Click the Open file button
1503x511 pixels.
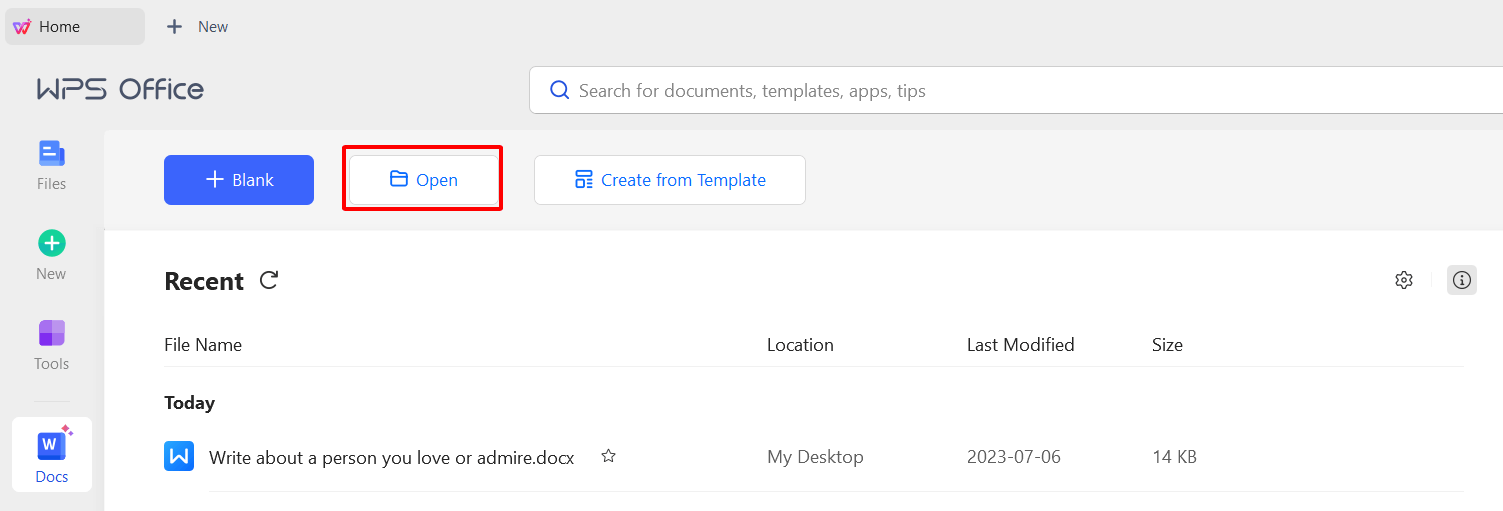point(424,180)
